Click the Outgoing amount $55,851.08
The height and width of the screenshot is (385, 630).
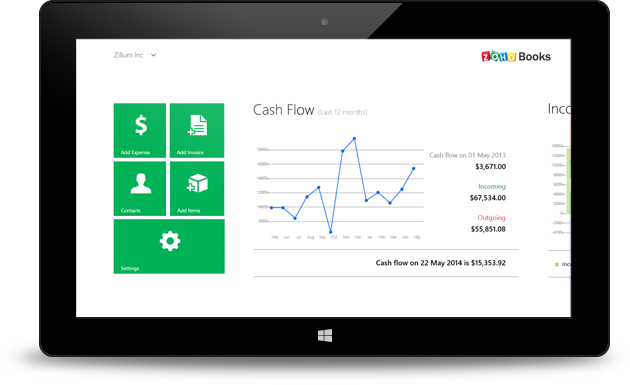(488, 229)
